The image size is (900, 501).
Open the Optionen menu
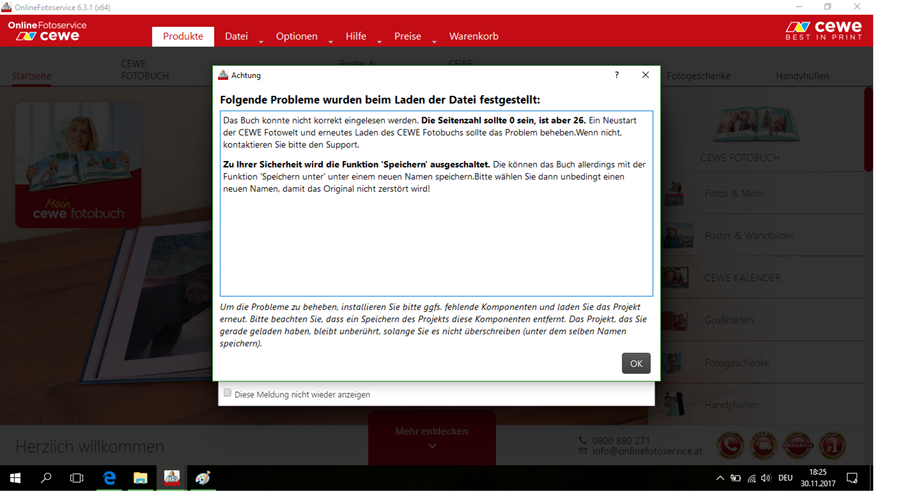[x=296, y=36]
